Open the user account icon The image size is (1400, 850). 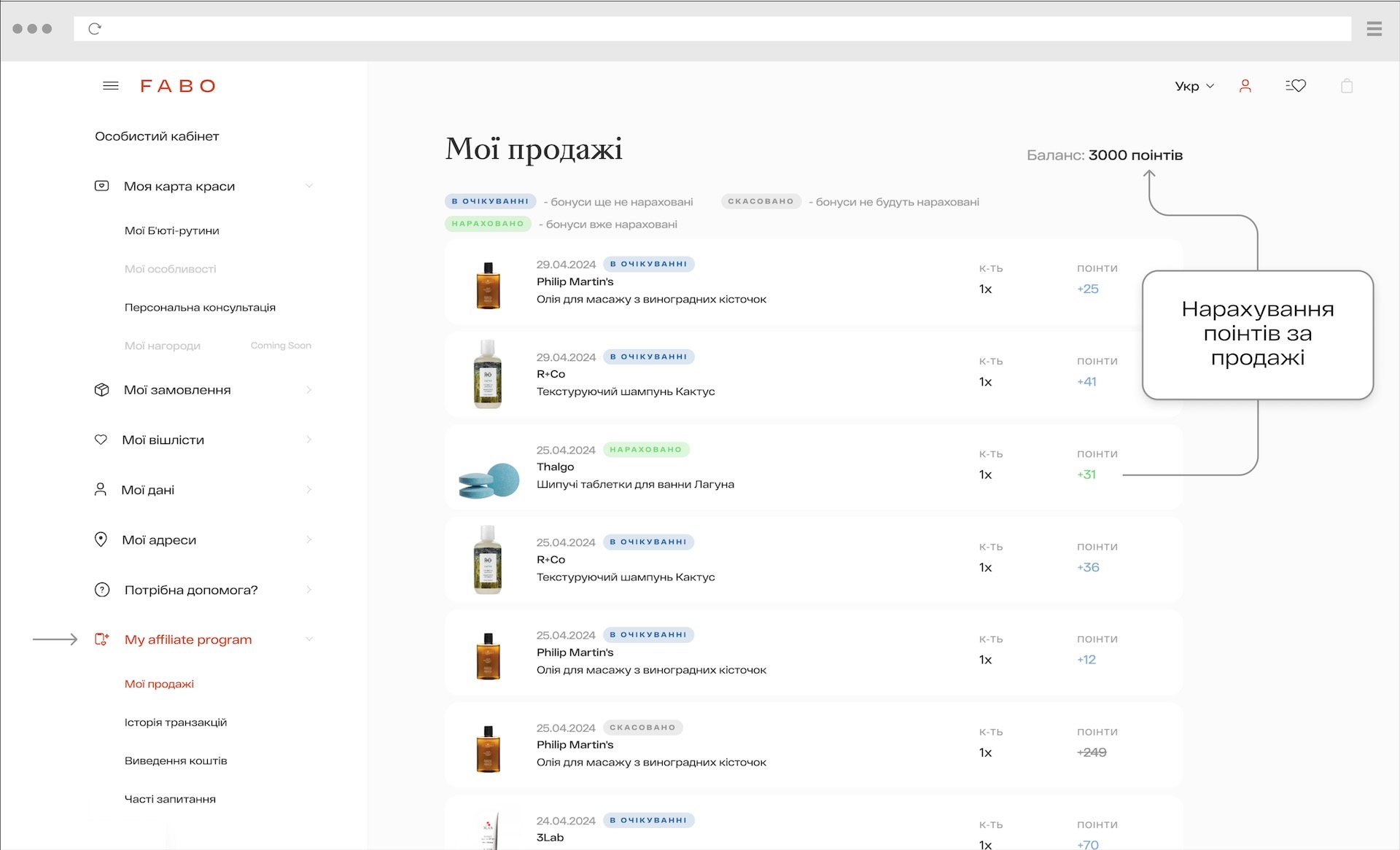[1245, 86]
